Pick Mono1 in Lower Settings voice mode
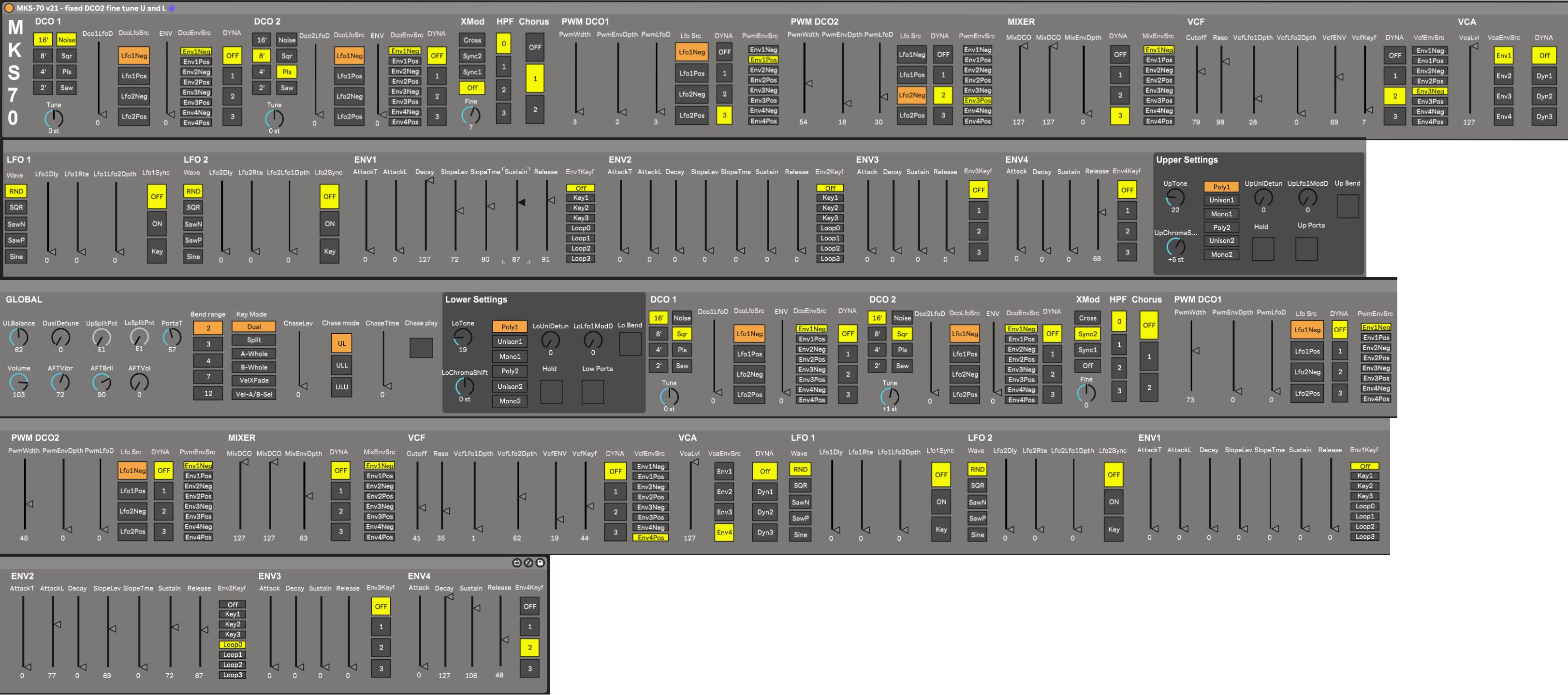The width and height of the screenshot is (1568, 695). tap(510, 356)
